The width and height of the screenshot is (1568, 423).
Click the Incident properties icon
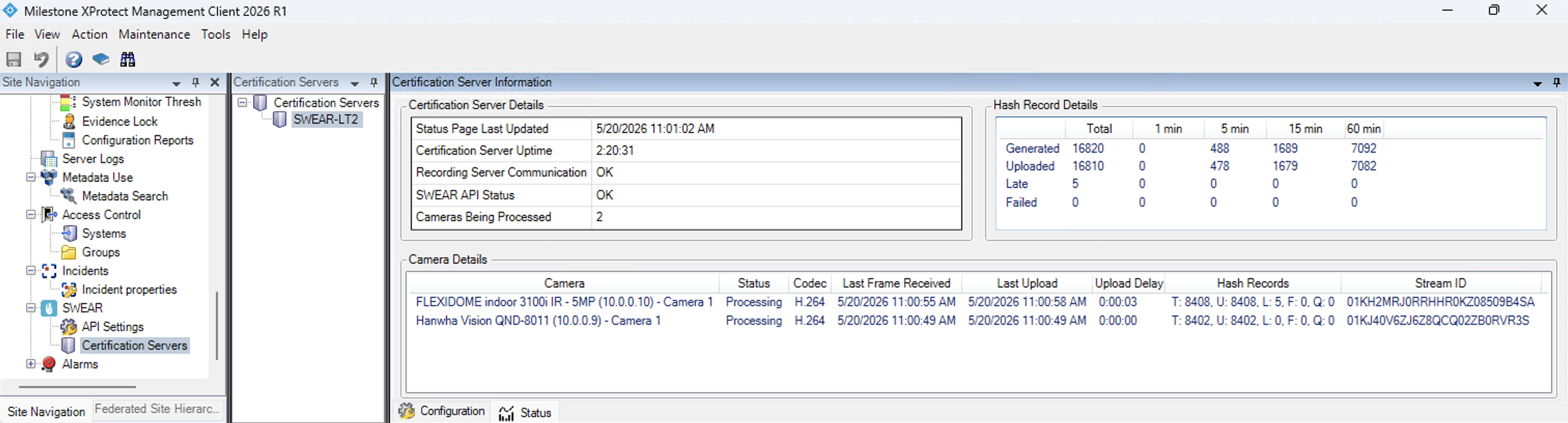[x=69, y=290]
